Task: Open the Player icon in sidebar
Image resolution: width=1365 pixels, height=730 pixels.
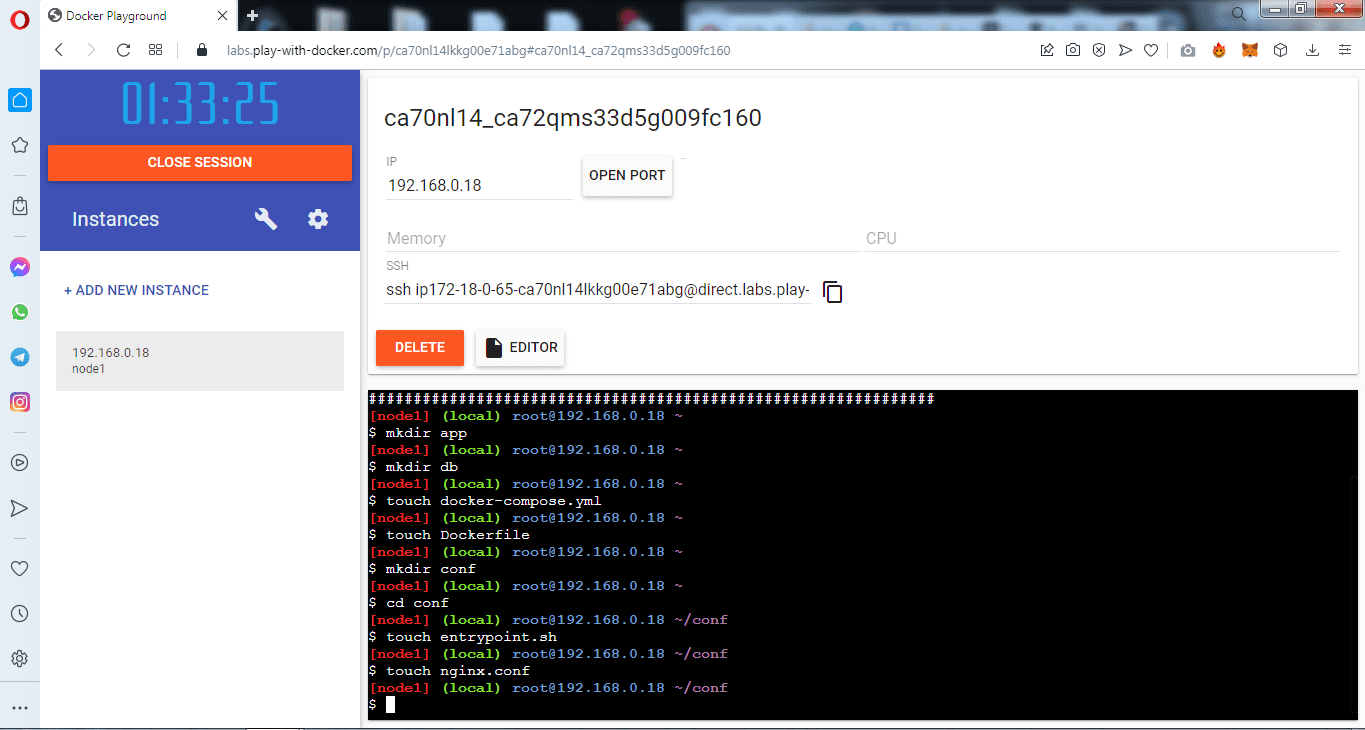Action: point(19,463)
